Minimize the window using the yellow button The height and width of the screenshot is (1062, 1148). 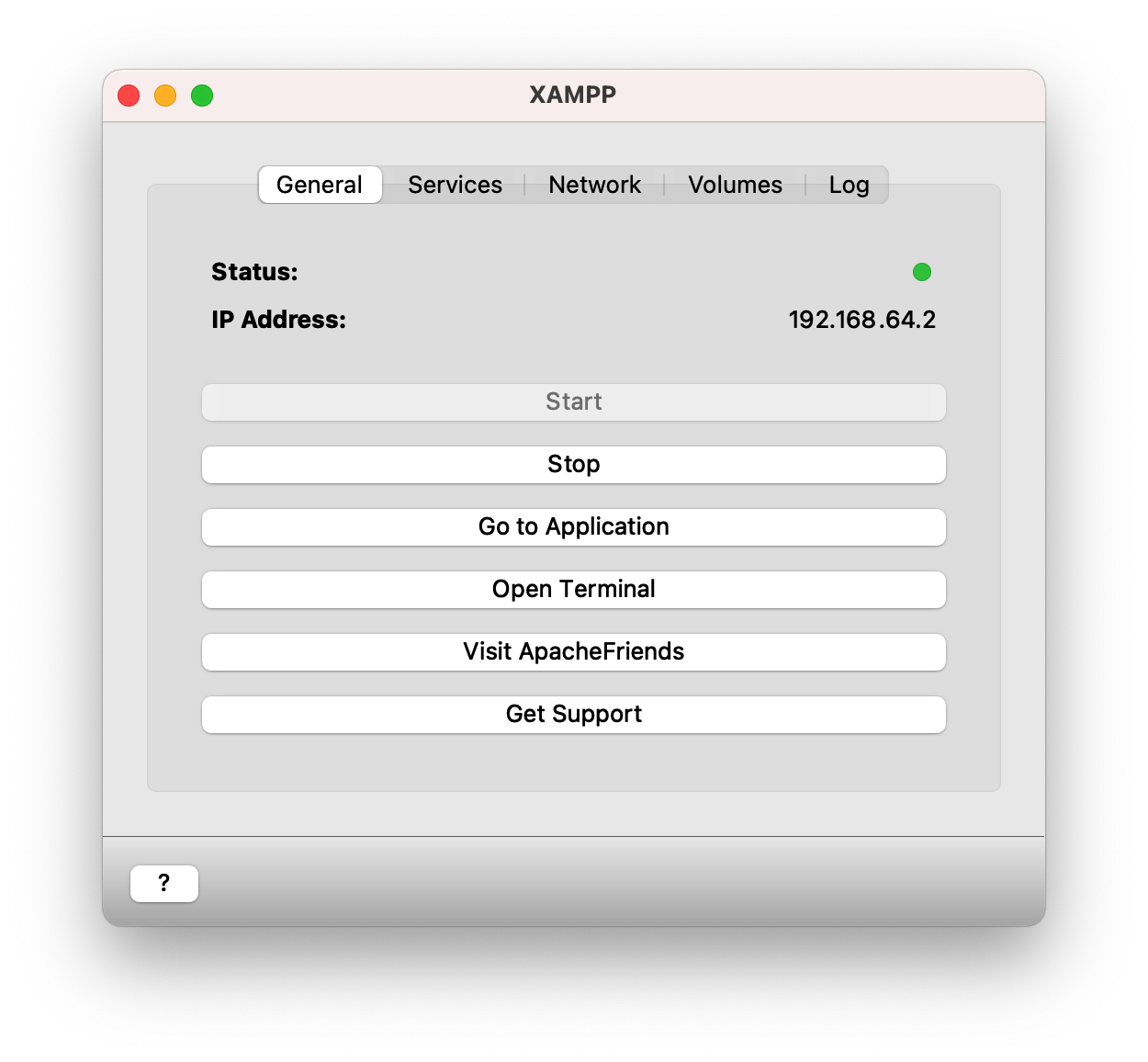165,96
